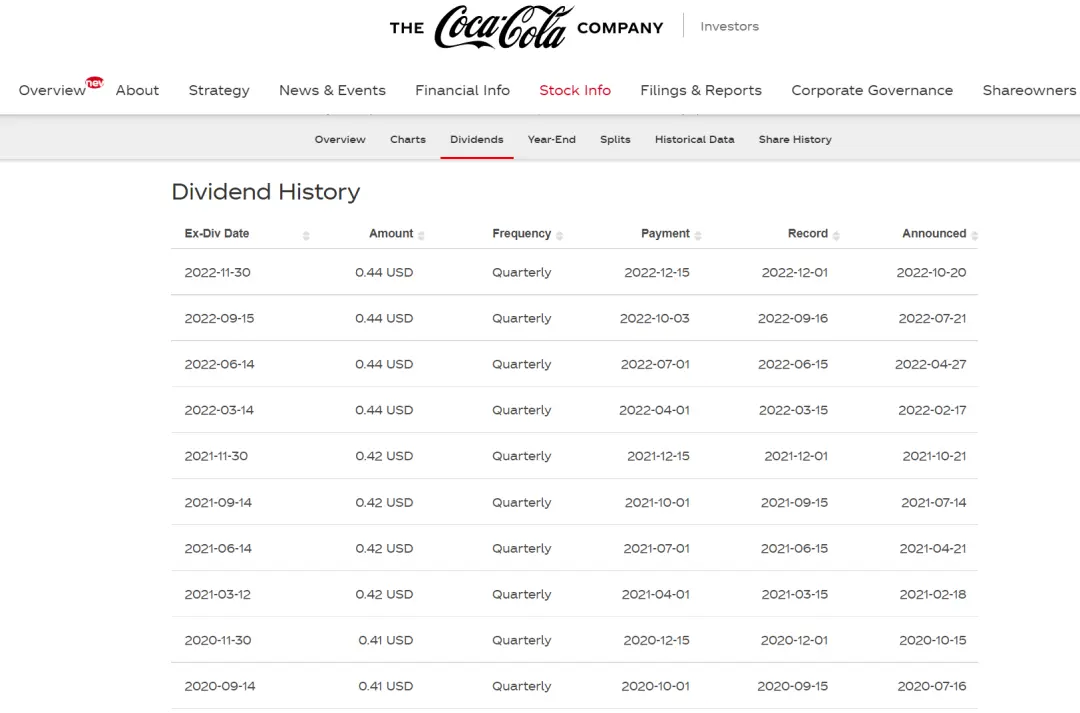The height and width of the screenshot is (713, 1080).
Task: Sort table by Ex-Div Date arrows
Action: (x=306, y=236)
